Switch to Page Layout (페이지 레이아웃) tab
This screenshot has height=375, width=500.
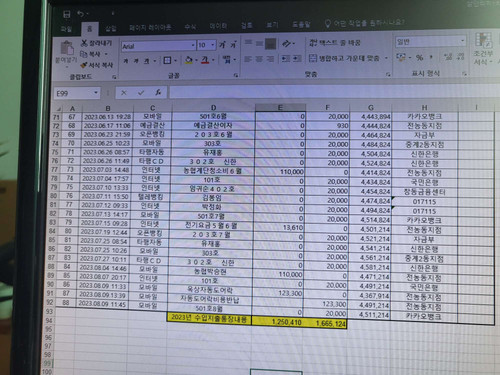[x=150, y=28]
